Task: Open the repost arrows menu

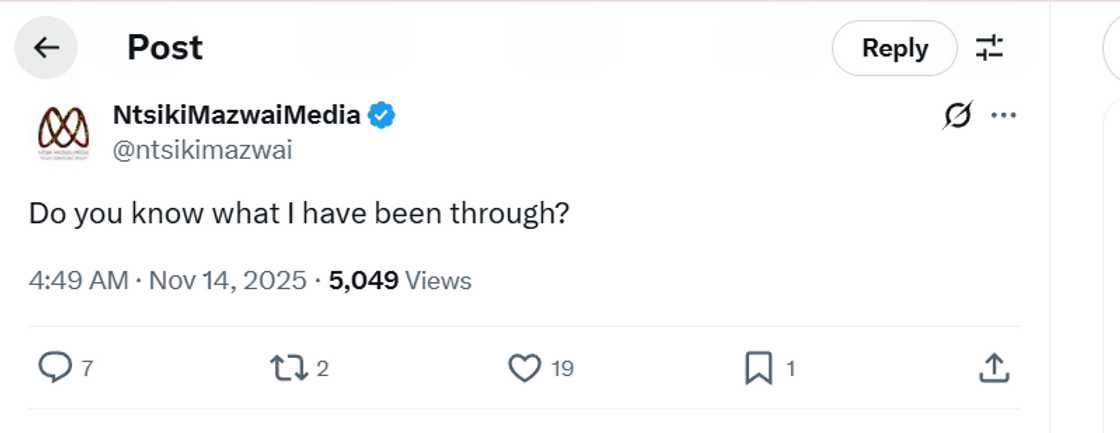Action: (x=288, y=369)
